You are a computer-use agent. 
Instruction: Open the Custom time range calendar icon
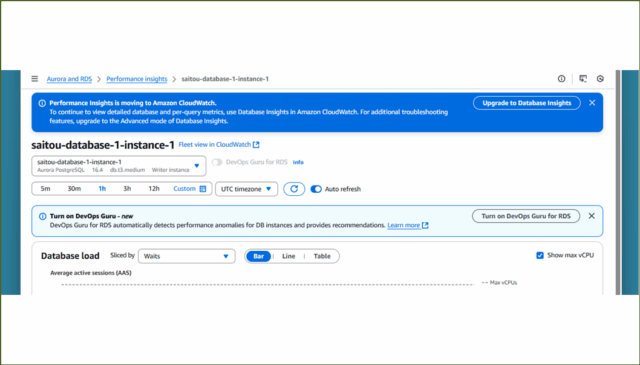coord(203,189)
